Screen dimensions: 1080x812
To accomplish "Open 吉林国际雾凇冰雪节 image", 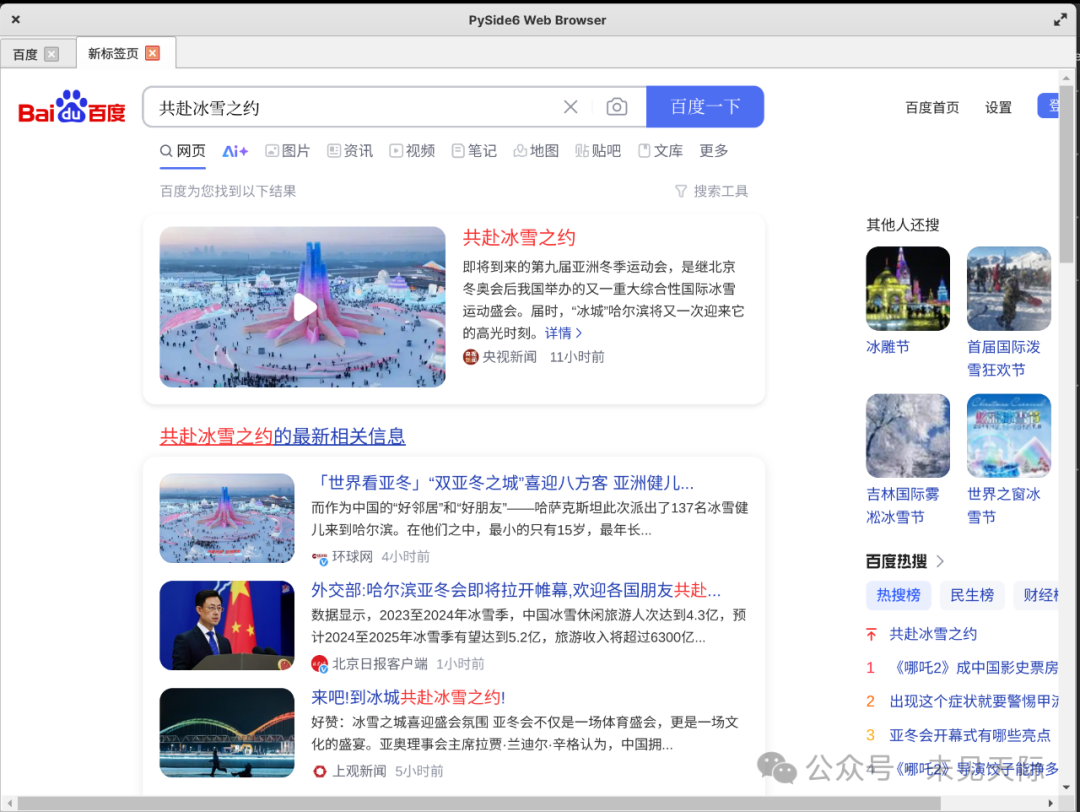I will coord(908,436).
